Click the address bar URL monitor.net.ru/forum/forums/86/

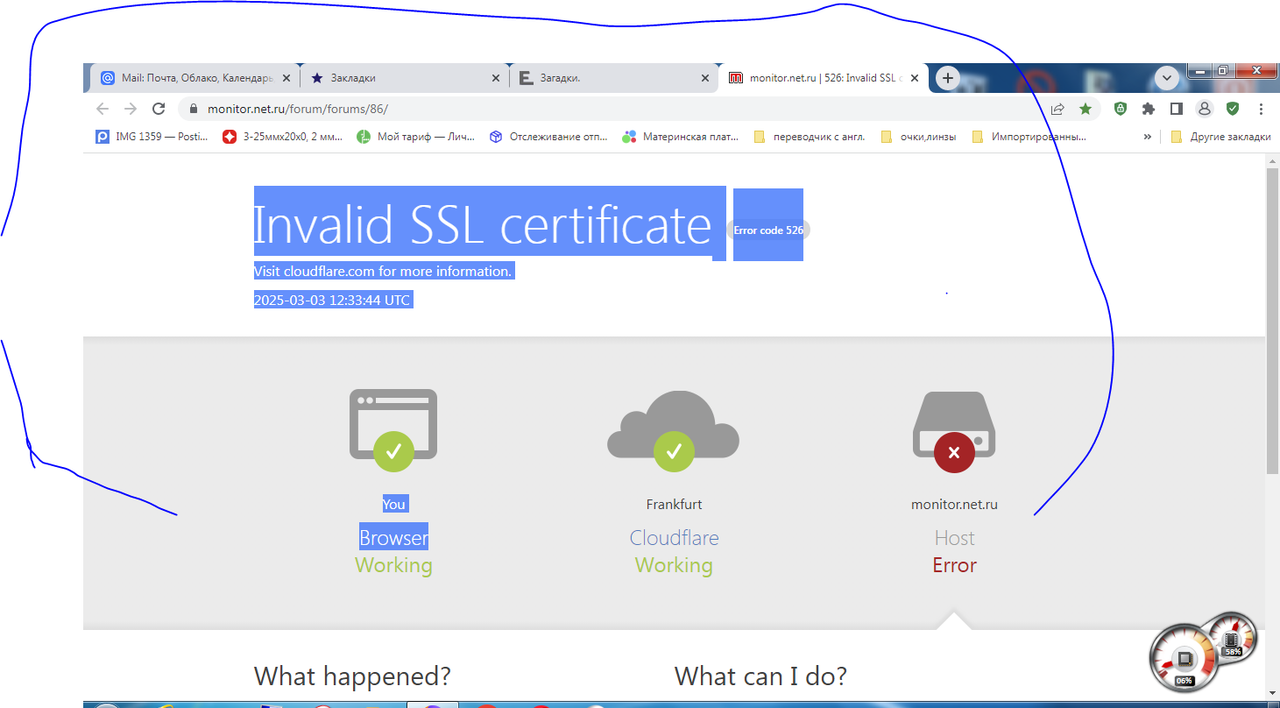(298, 108)
